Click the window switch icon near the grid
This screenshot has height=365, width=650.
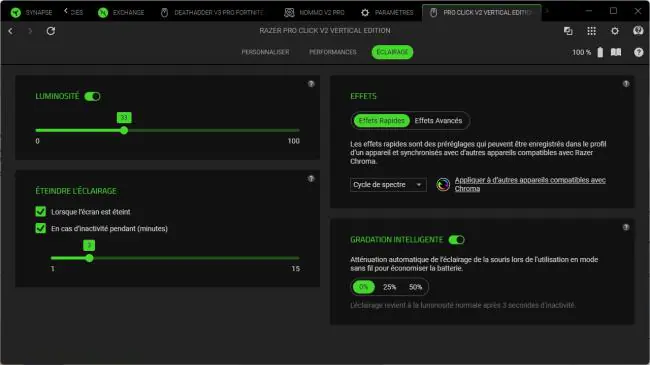pyautogui.click(x=568, y=31)
